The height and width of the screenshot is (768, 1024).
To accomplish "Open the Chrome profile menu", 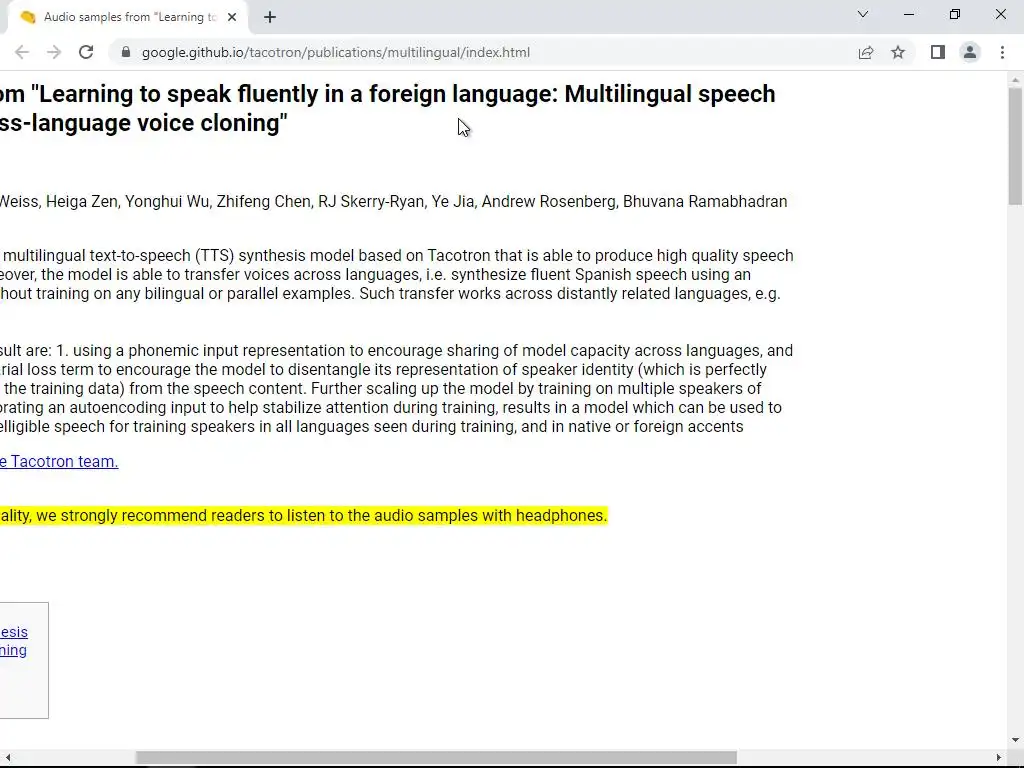I will (970, 52).
